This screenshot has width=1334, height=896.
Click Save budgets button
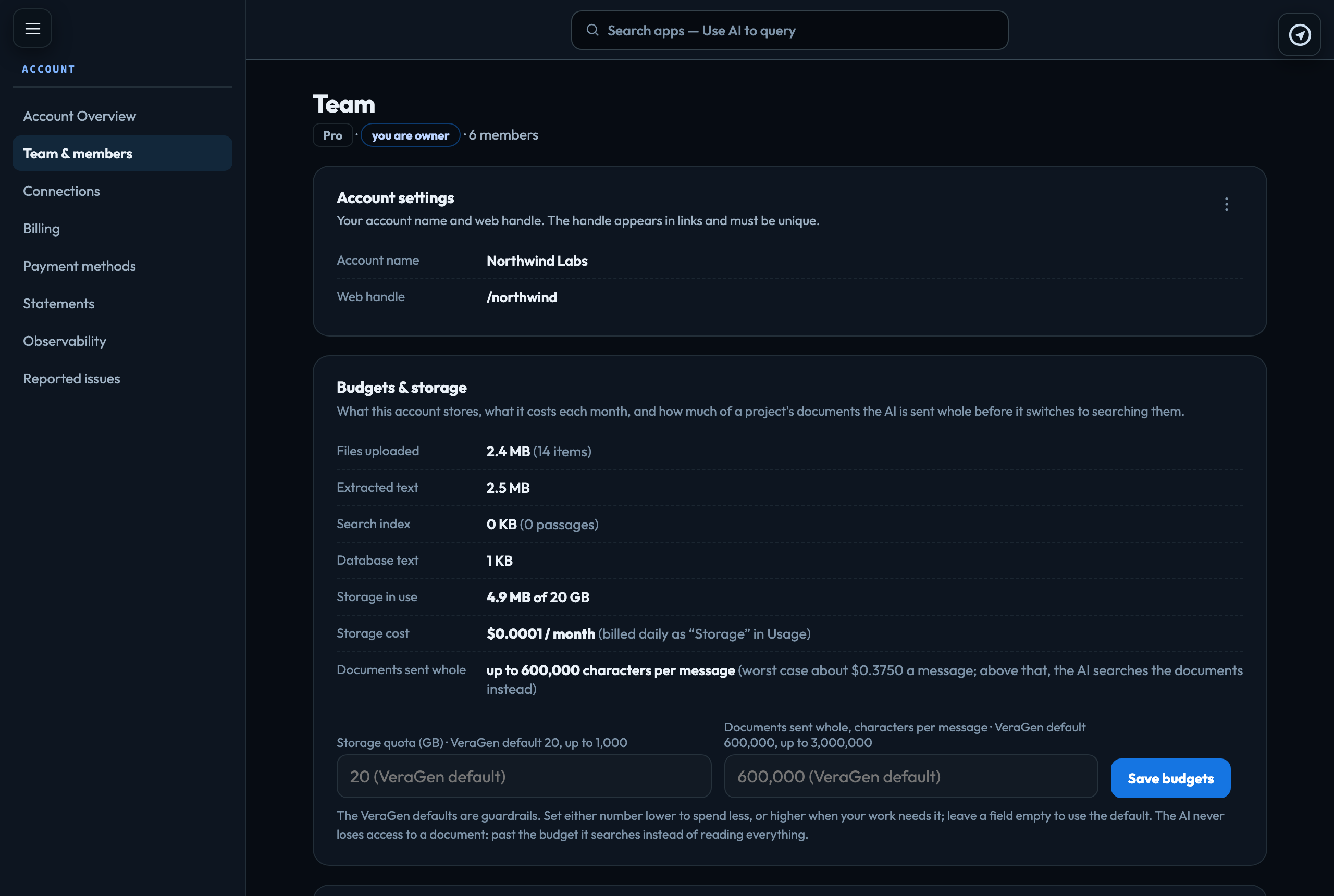click(x=1170, y=778)
